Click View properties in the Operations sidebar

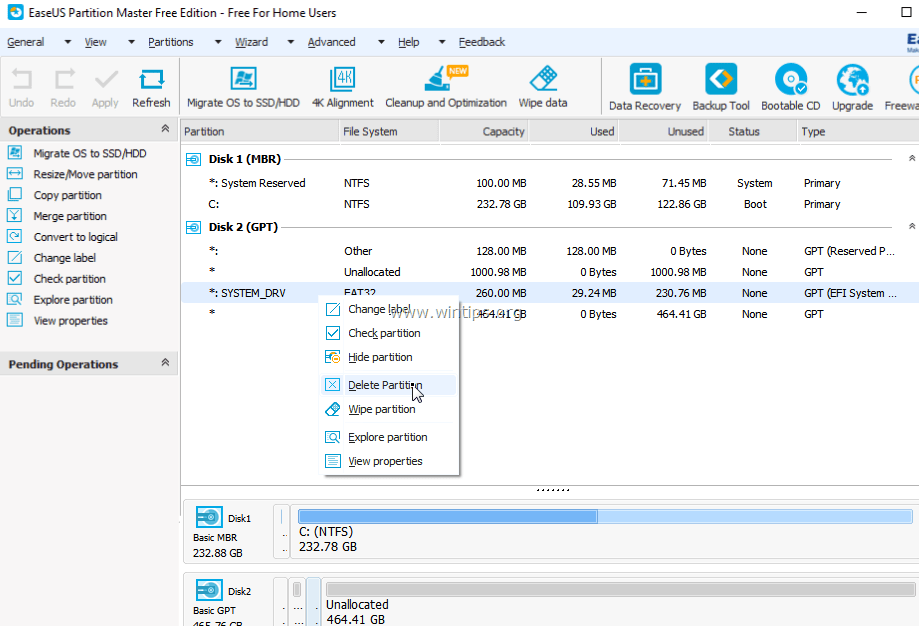(70, 321)
